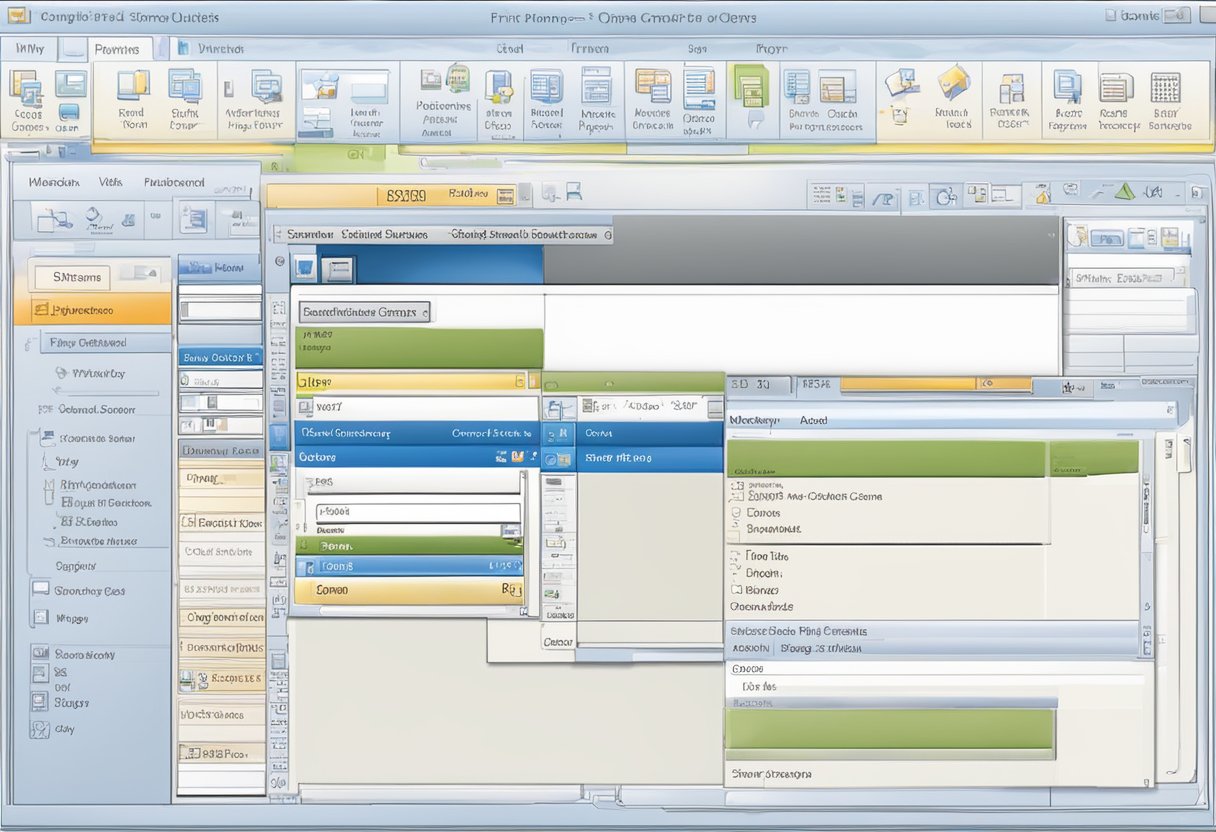This screenshot has width=1216, height=832.
Task: Select the Accord tab in the right-side panel
Action: (813, 420)
